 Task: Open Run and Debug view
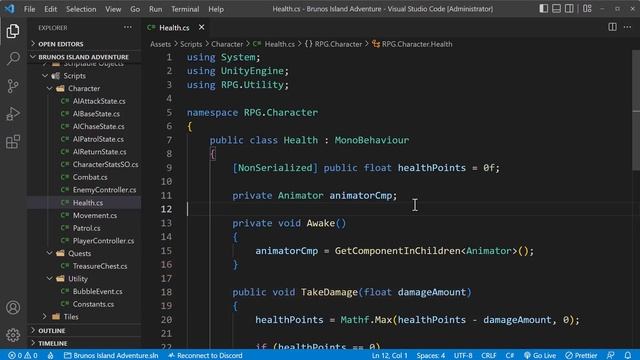tap(13, 114)
